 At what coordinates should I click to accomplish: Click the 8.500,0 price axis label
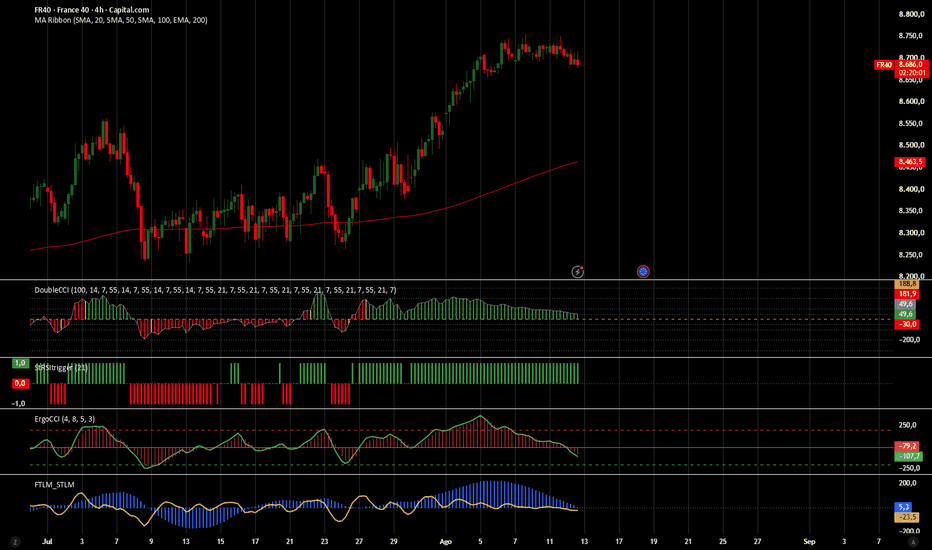[x=911, y=145]
